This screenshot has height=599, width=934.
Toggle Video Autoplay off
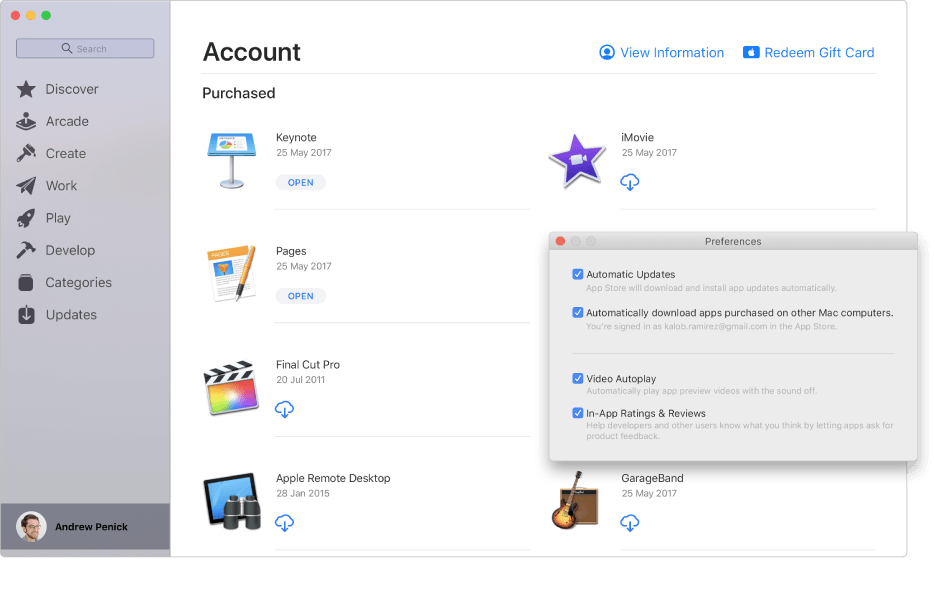pyautogui.click(x=578, y=377)
